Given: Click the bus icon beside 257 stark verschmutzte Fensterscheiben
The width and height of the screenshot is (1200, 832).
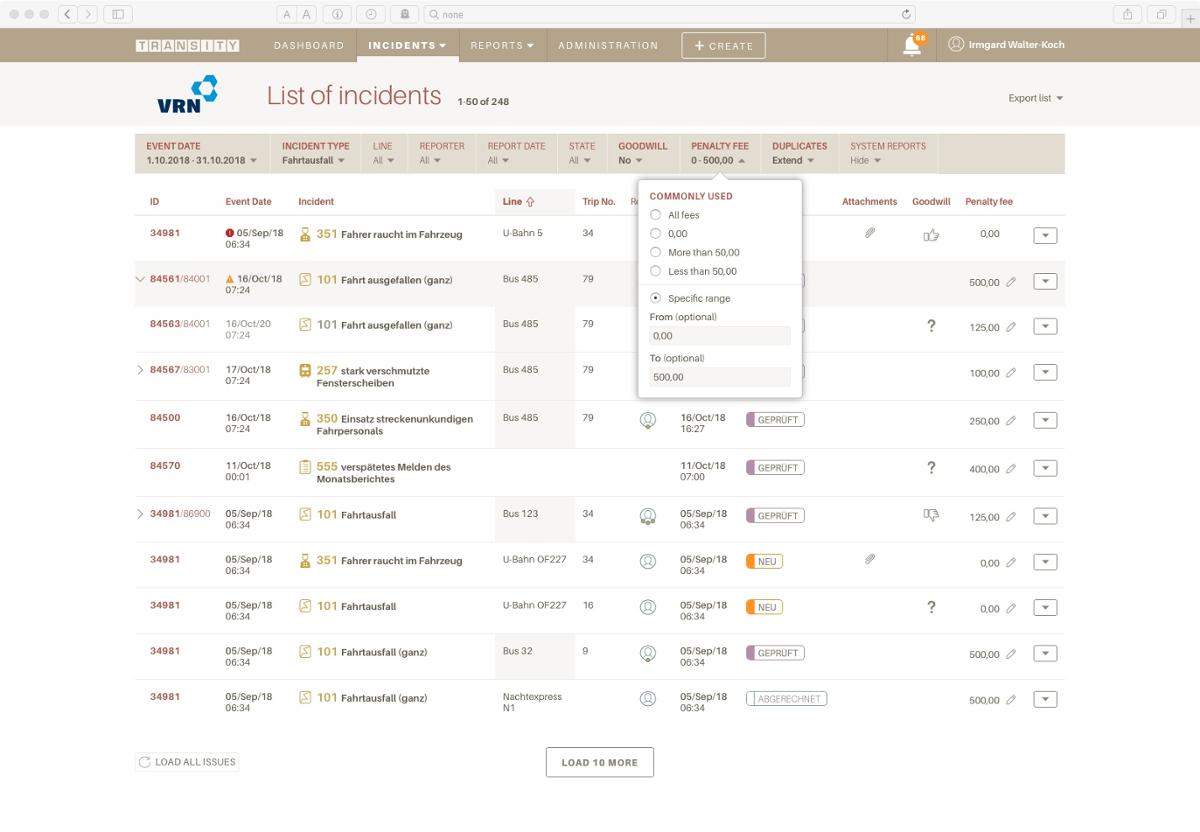Looking at the screenshot, I should coord(306,371).
